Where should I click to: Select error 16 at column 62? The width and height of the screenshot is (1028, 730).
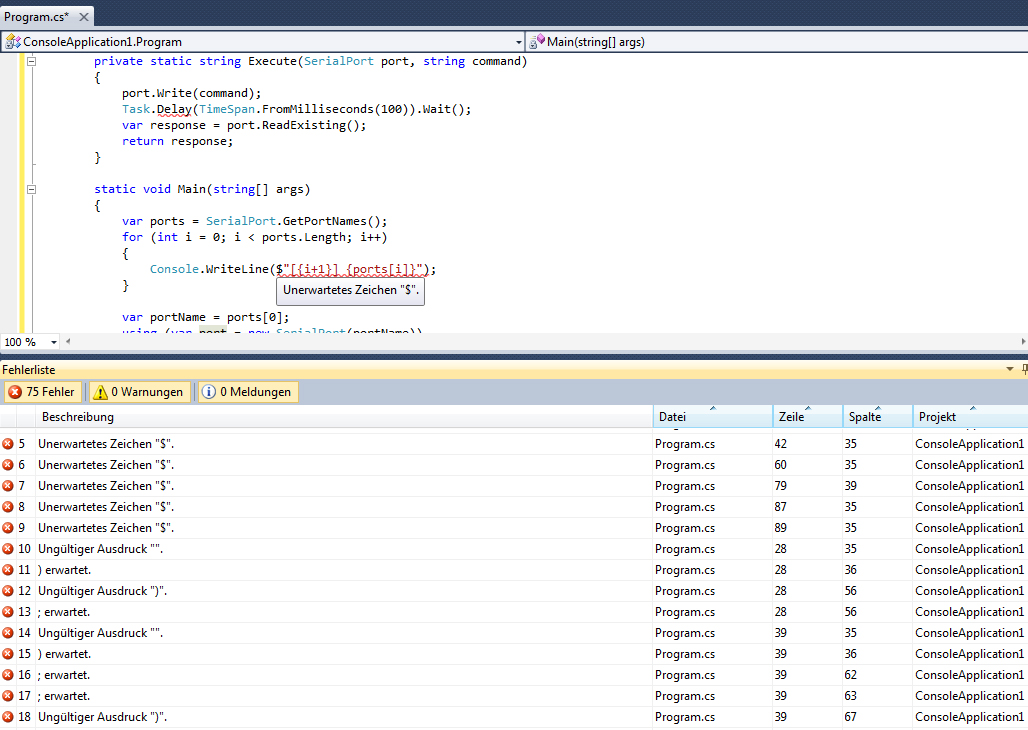click(514, 675)
